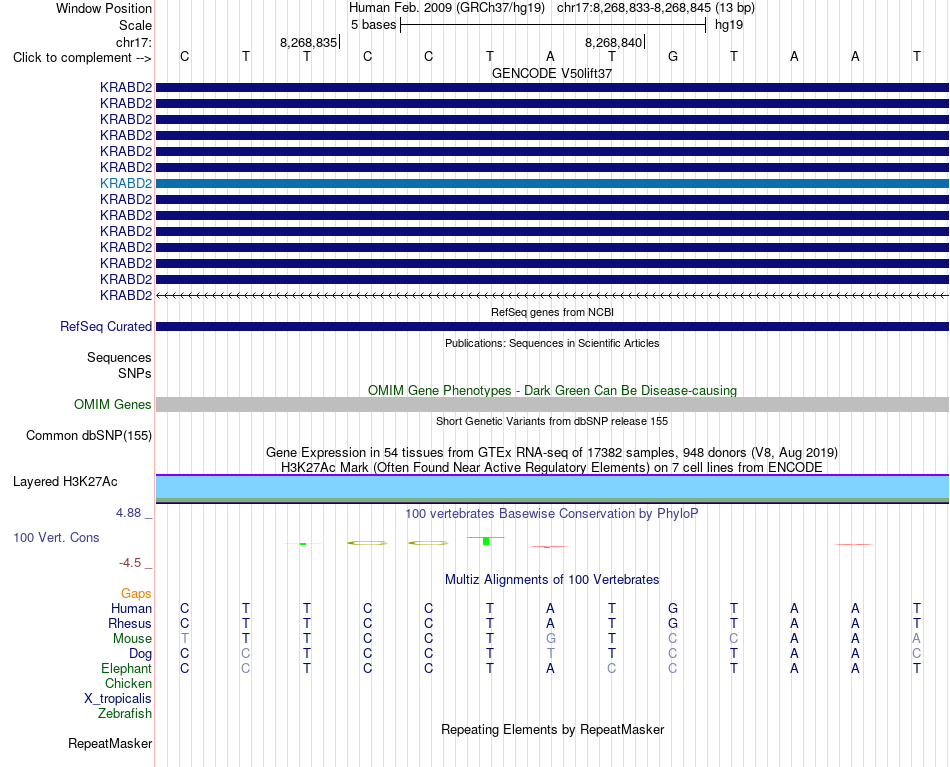The width and height of the screenshot is (950, 767).
Task: Open the 100 Vert. Cons track label
Action: (56, 537)
